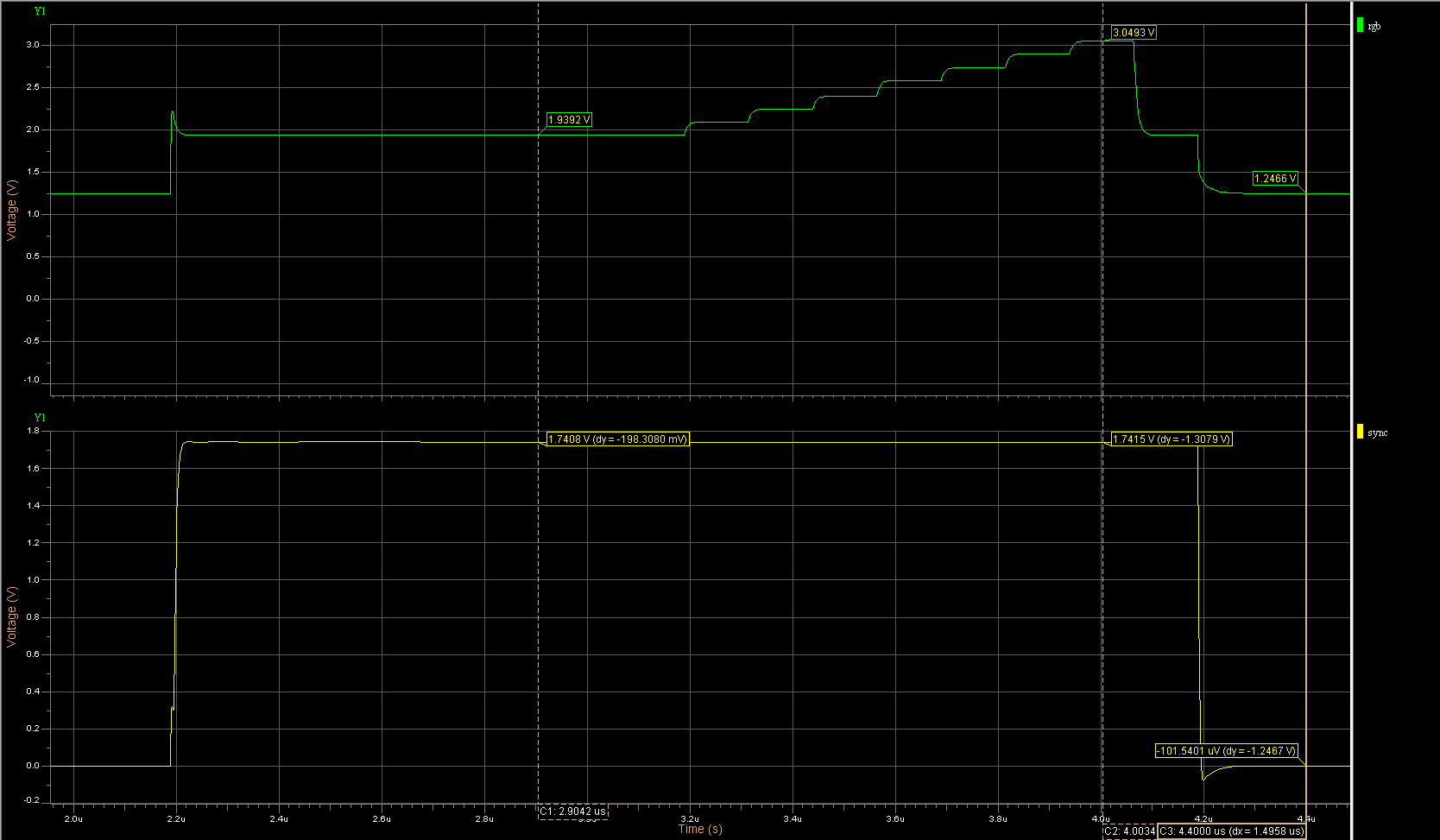Click the Time (s) axis title
The height and width of the screenshot is (840, 1440).
pos(700,829)
